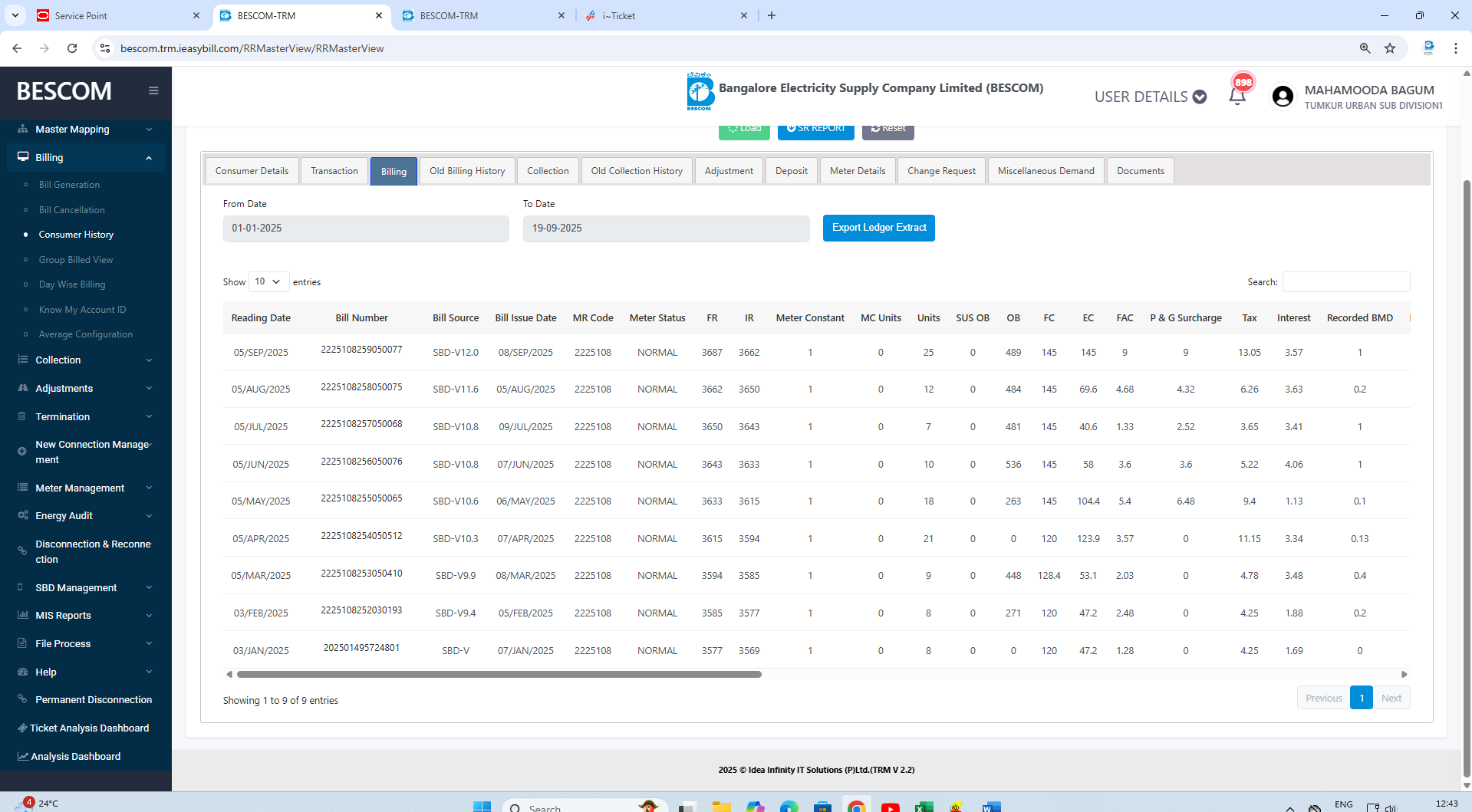Open the show entries count dropdown
1472x812 pixels.
point(268,282)
